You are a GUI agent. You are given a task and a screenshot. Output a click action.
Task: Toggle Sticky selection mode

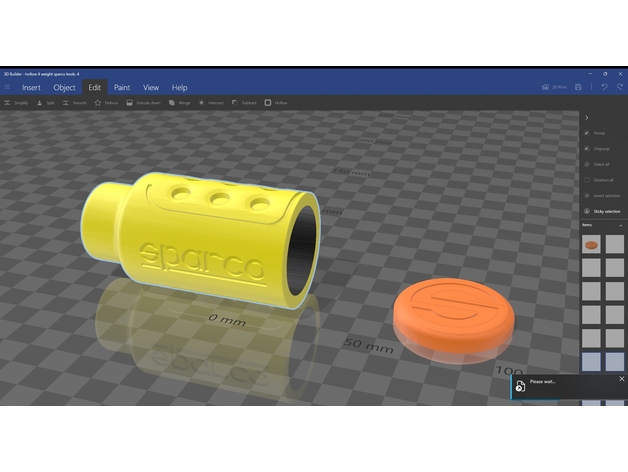(x=586, y=211)
